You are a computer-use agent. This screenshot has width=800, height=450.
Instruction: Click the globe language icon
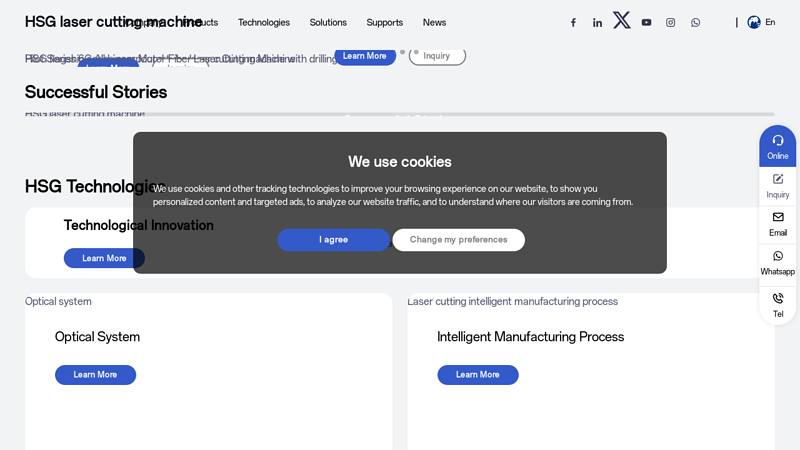click(x=754, y=22)
